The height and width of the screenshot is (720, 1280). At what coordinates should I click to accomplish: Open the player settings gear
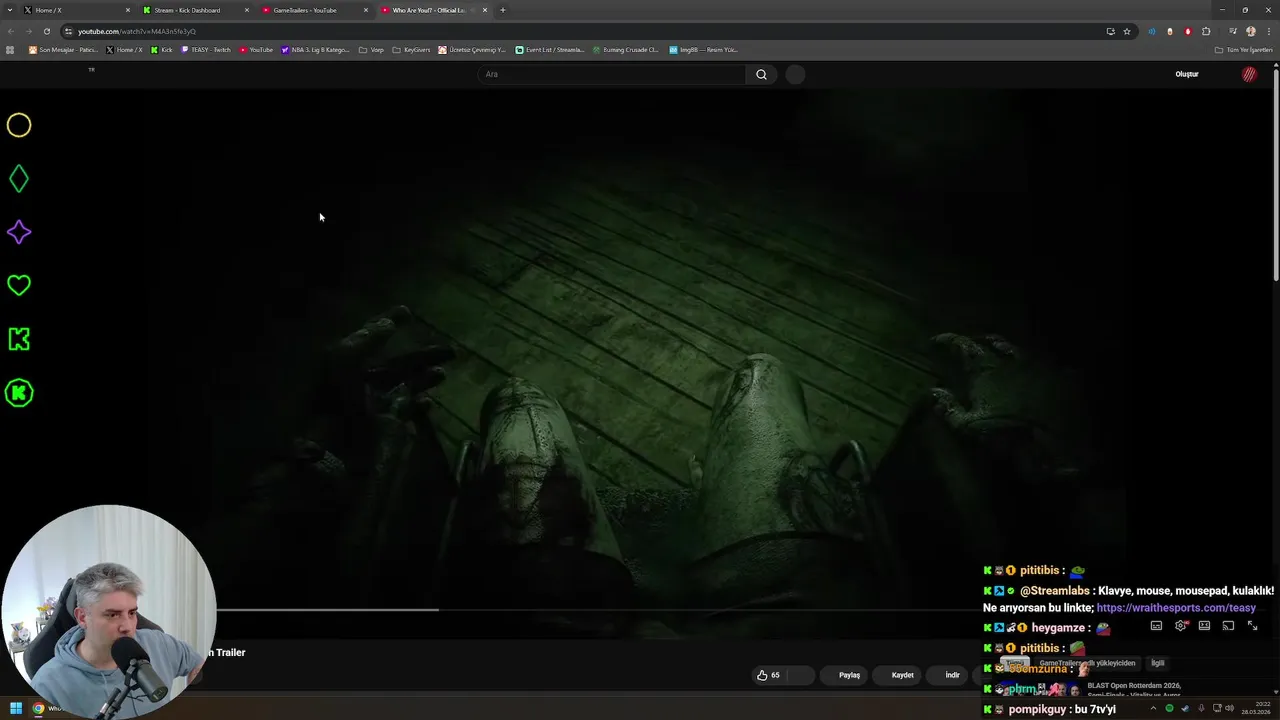click(x=1181, y=626)
